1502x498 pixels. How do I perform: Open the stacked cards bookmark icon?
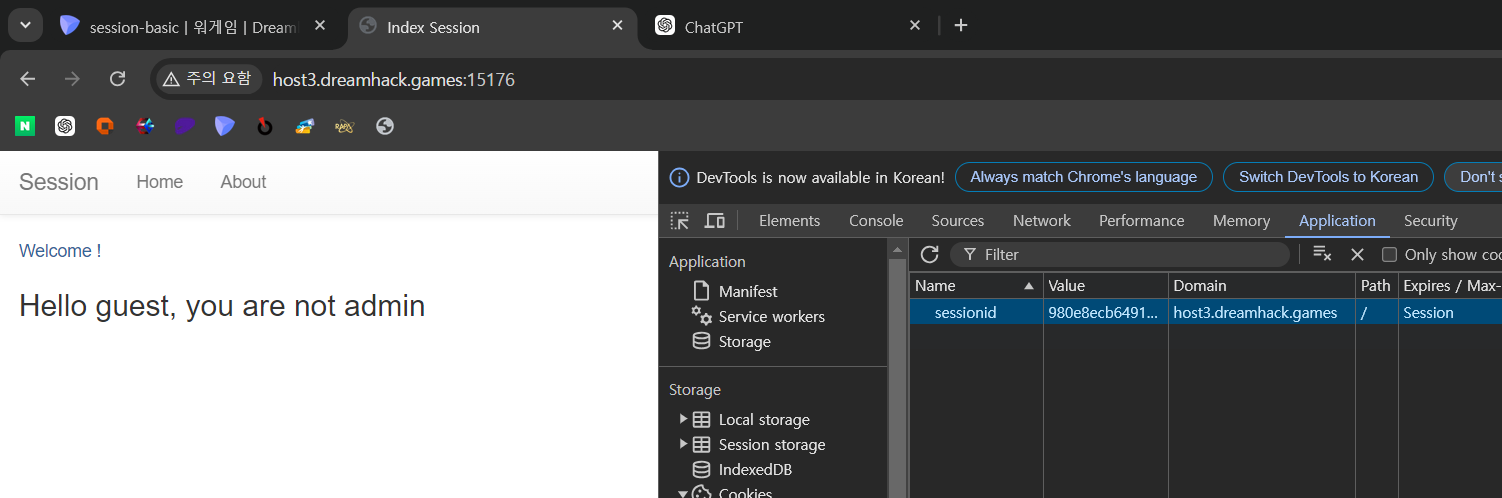point(305,126)
